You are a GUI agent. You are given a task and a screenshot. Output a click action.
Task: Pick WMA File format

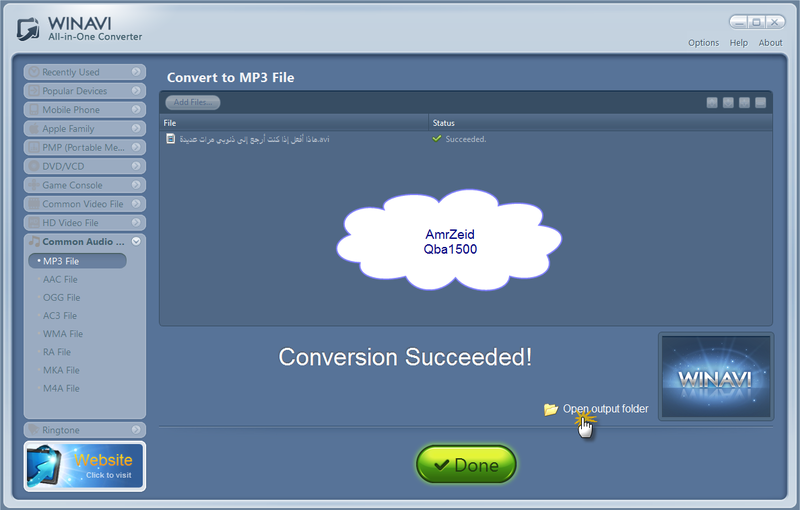pos(63,334)
